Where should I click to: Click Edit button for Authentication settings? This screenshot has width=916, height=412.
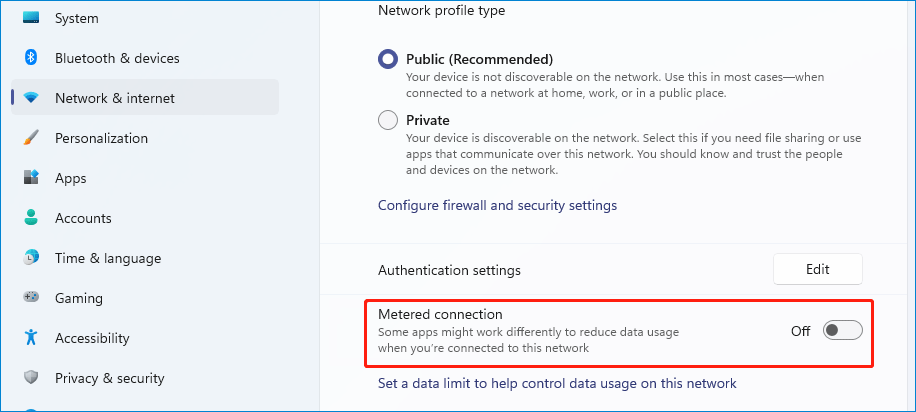pos(817,269)
